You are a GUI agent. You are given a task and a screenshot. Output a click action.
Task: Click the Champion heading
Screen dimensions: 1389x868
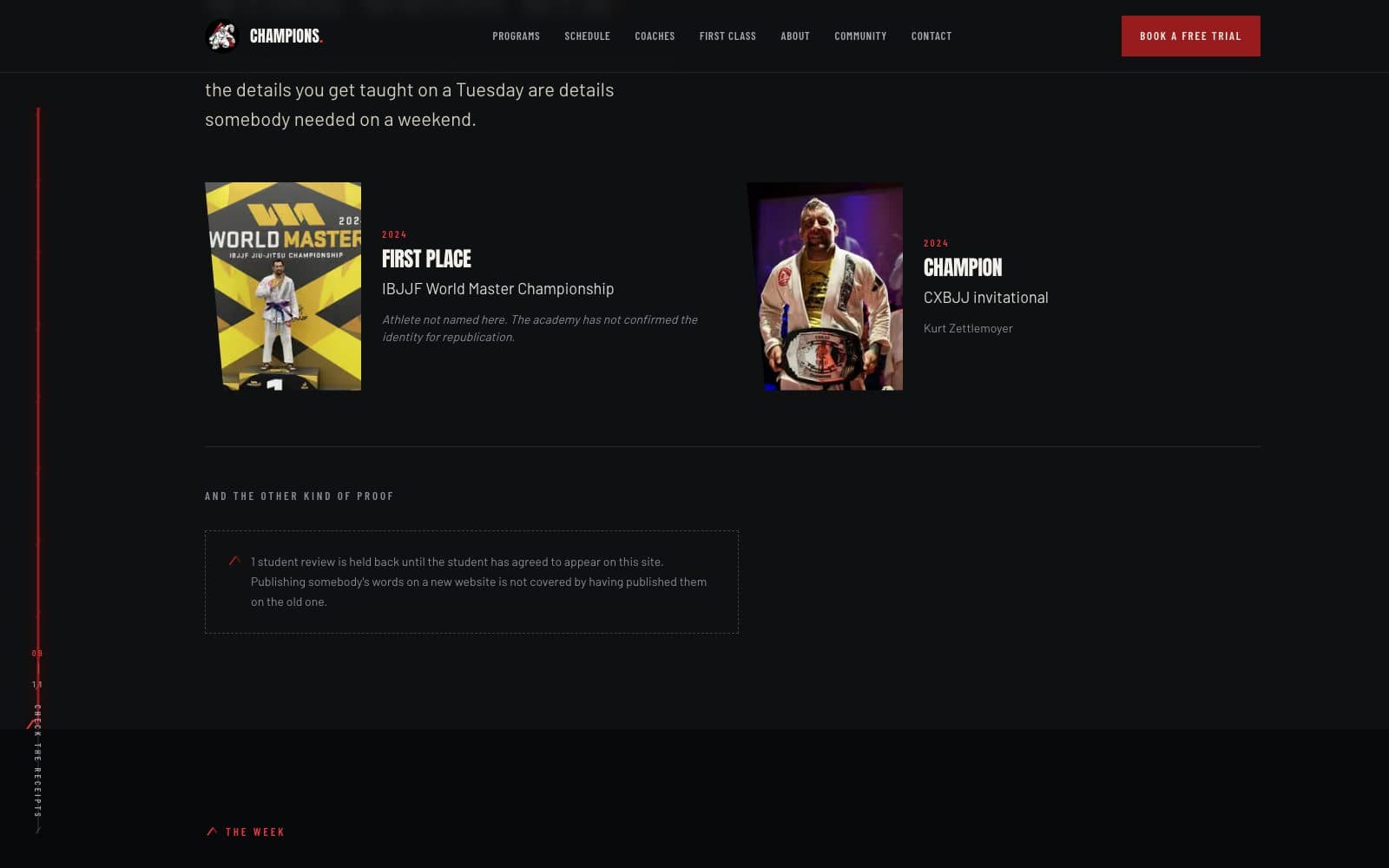click(x=962, y=267)
